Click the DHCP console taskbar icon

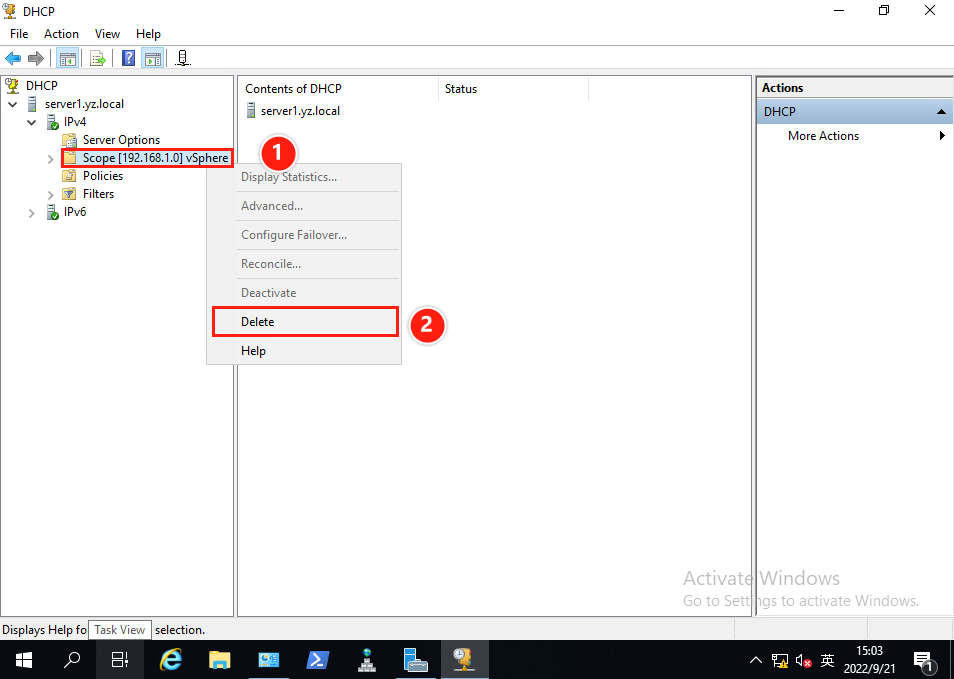464,660
